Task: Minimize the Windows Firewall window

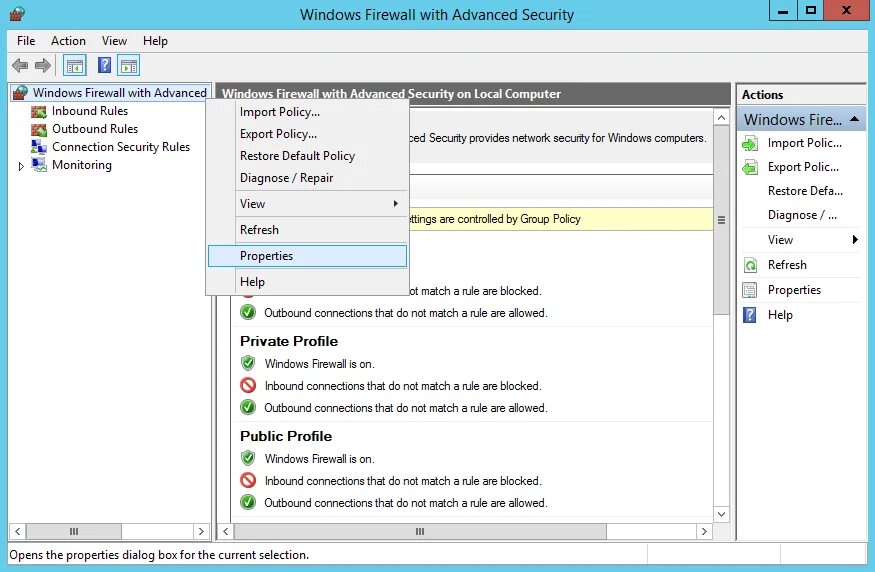Action: (x=783, y=11)
